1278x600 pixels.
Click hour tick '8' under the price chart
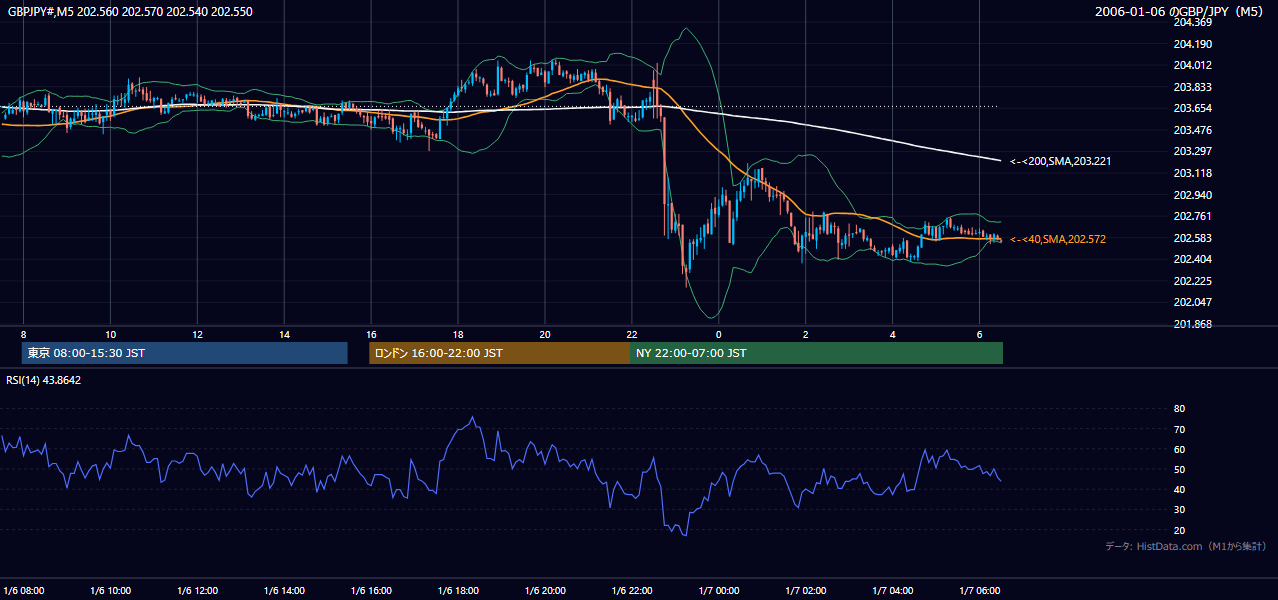coord(23,334)
